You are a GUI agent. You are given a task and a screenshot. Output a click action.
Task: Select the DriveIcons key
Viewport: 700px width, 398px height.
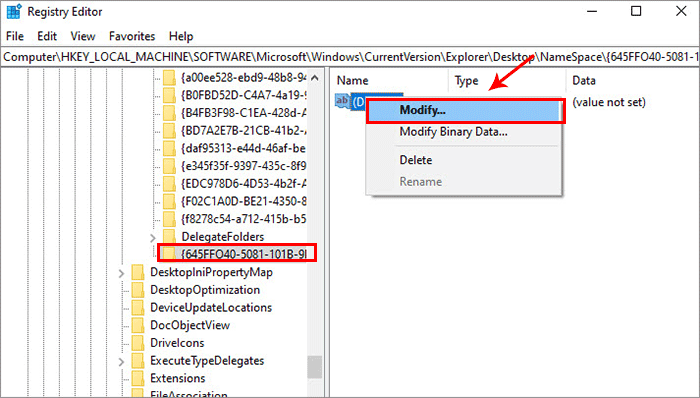pyautogui.click(x=177, y=343)
